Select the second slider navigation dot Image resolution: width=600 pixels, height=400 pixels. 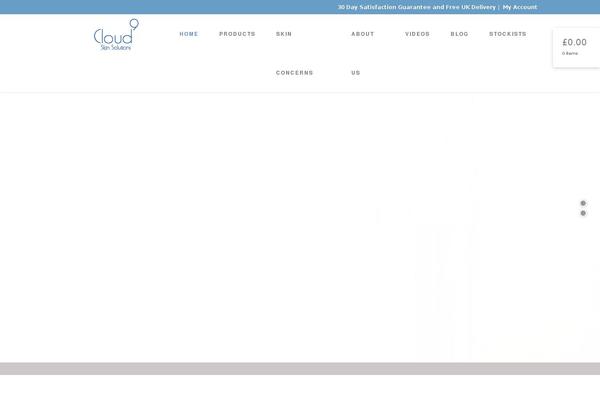tap(583, 213)
